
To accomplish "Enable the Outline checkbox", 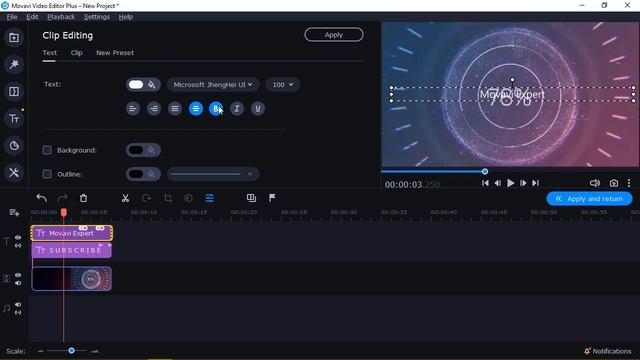I will click(x=47, y=174).
